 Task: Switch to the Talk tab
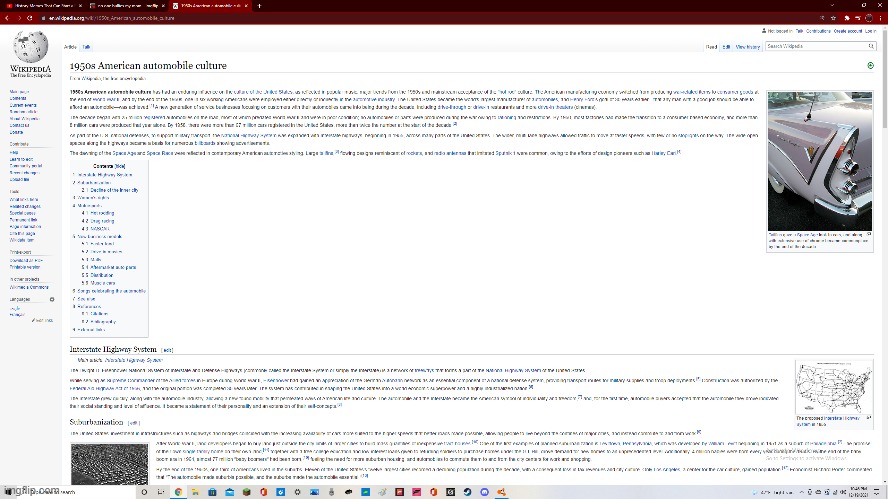click(87, 47)
